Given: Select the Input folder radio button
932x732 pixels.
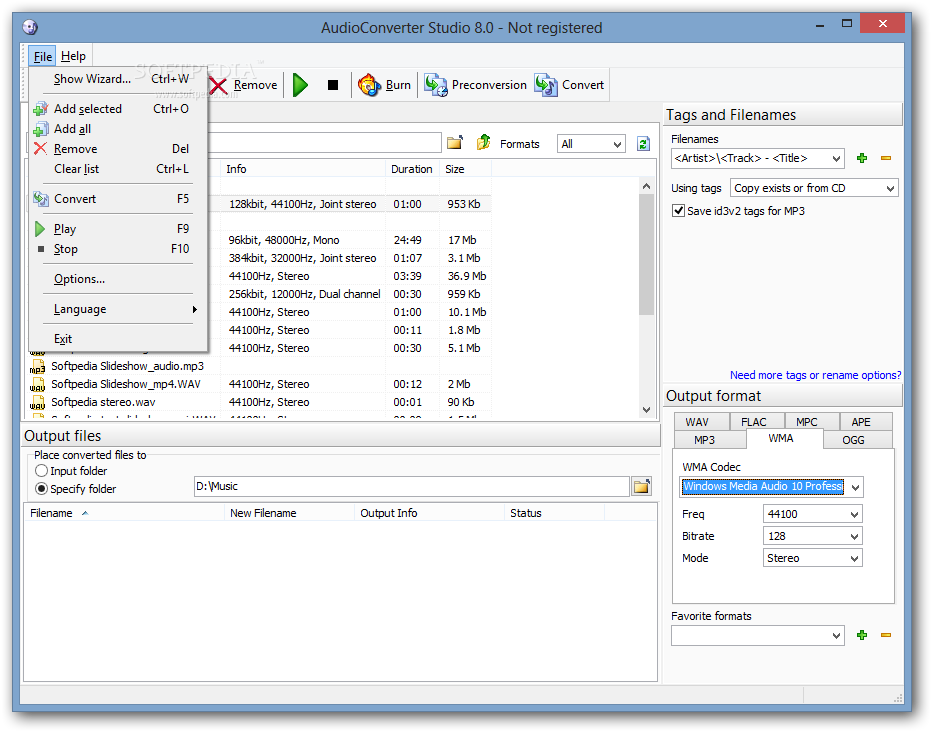Looking at the screenshot, I should (41, 471).
